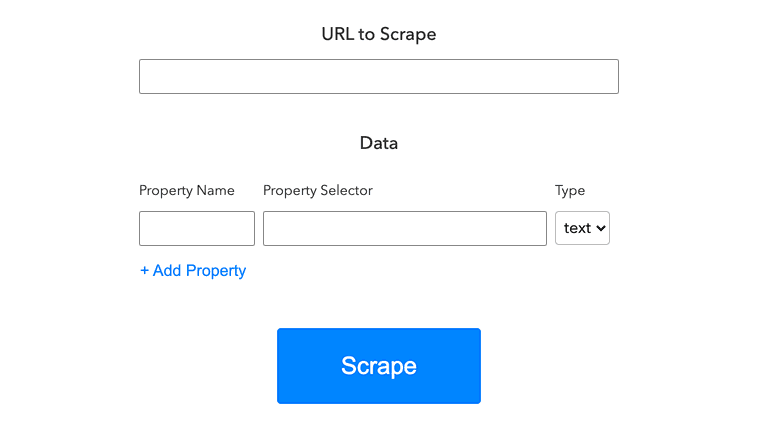Click inside the box under Property Name

[x=197, y=228]
